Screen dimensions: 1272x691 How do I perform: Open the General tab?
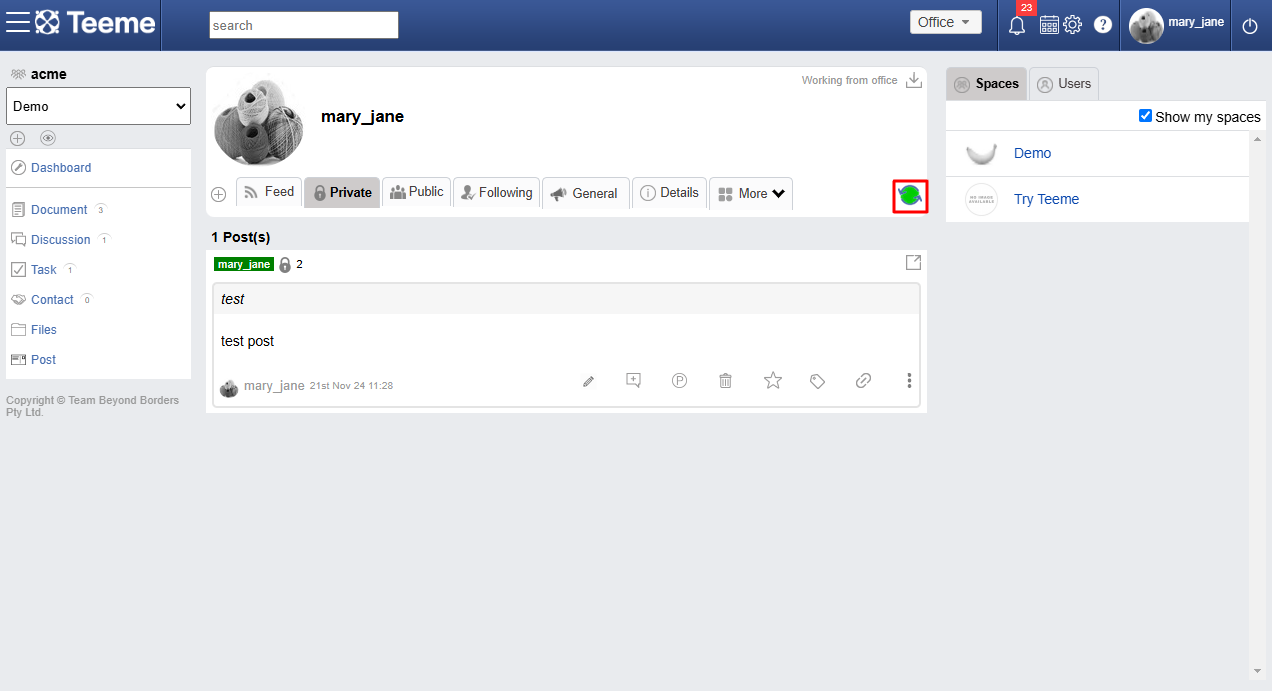coord(586,194)
